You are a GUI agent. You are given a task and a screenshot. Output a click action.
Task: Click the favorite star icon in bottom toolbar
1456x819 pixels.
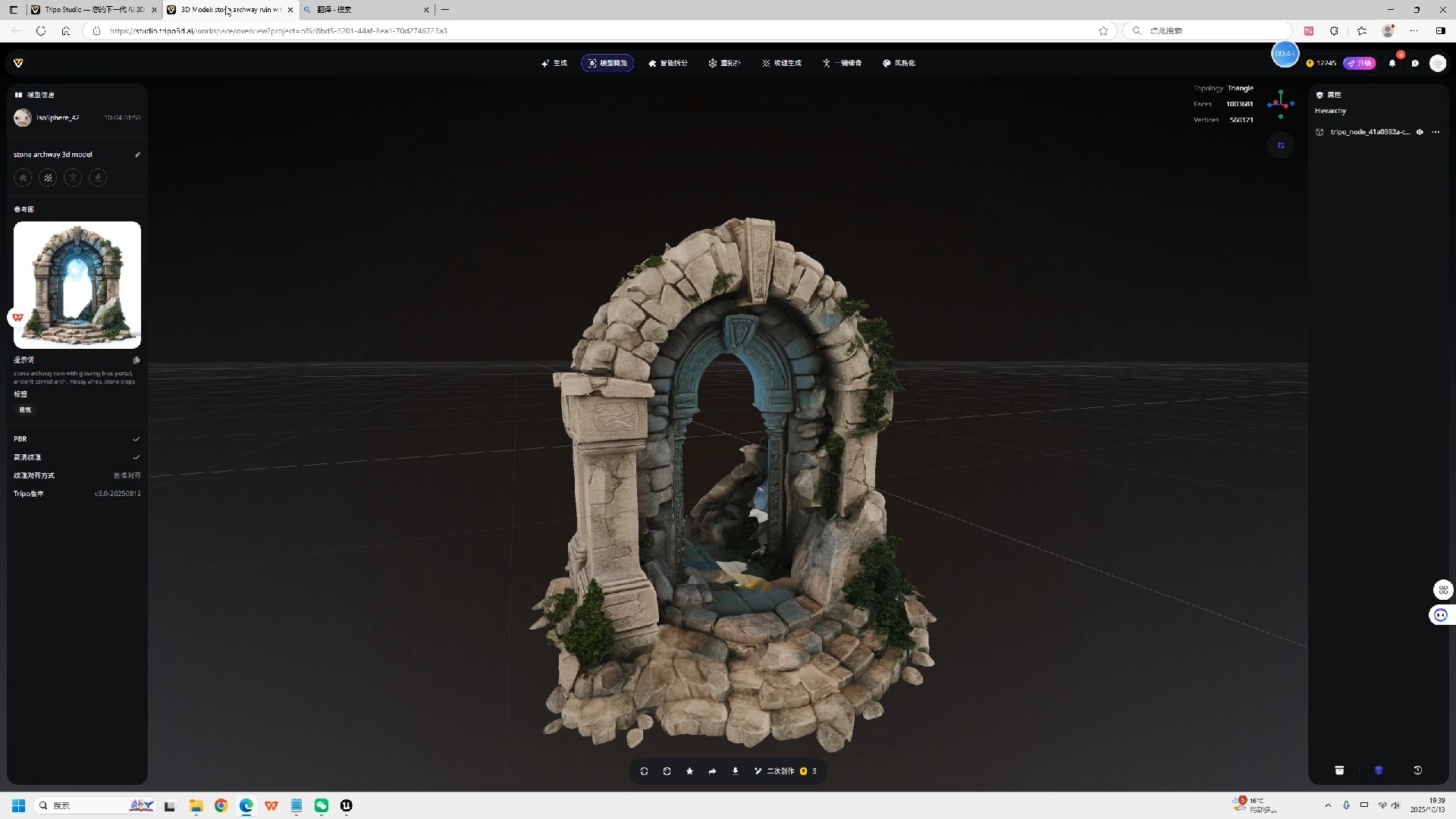click(689, 771)
